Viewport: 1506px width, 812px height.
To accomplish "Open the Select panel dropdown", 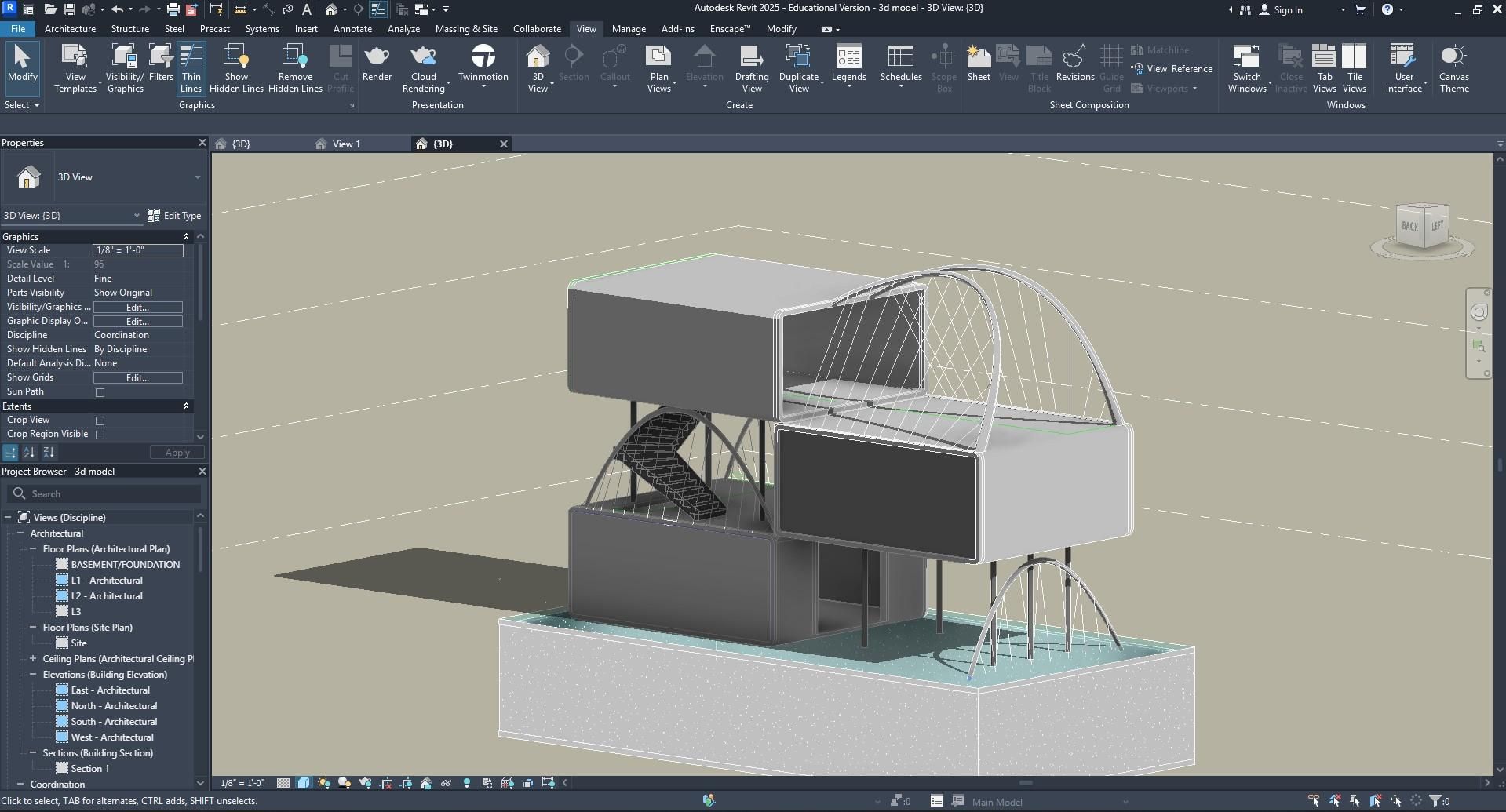I will coord(22,105).
